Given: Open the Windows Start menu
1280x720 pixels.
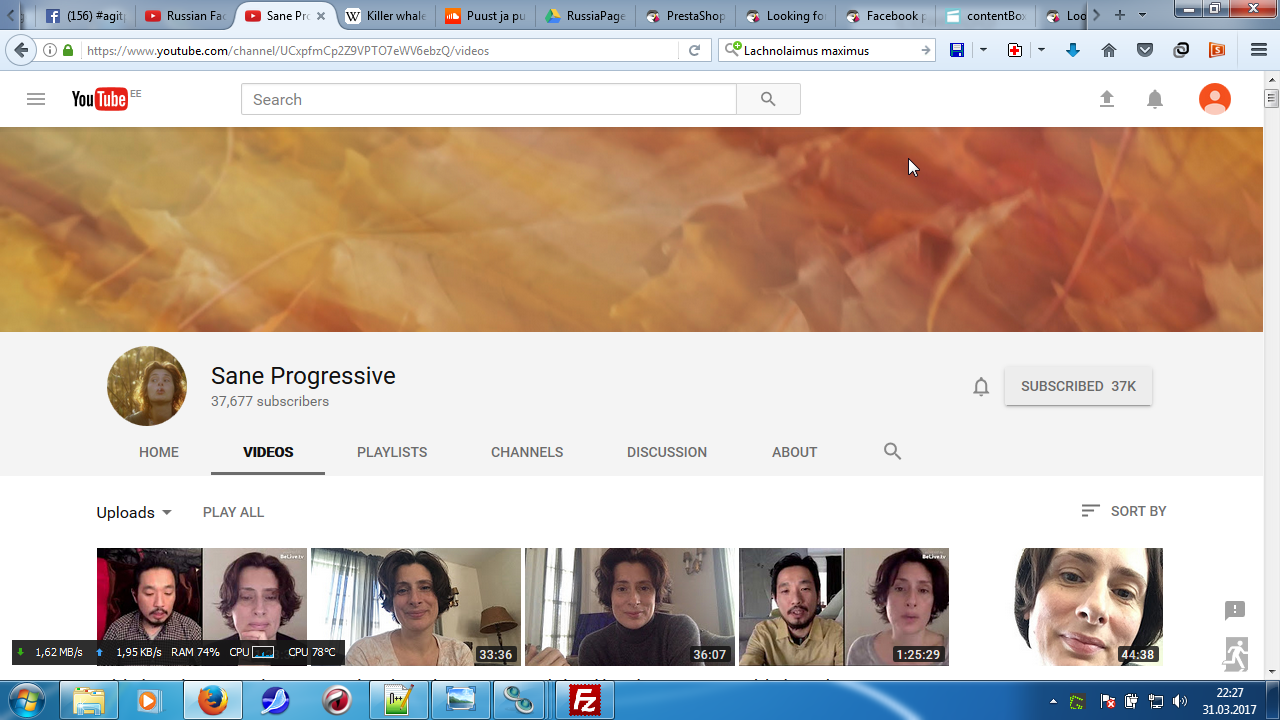Looking at the screenshot, I should pos(26,700).
